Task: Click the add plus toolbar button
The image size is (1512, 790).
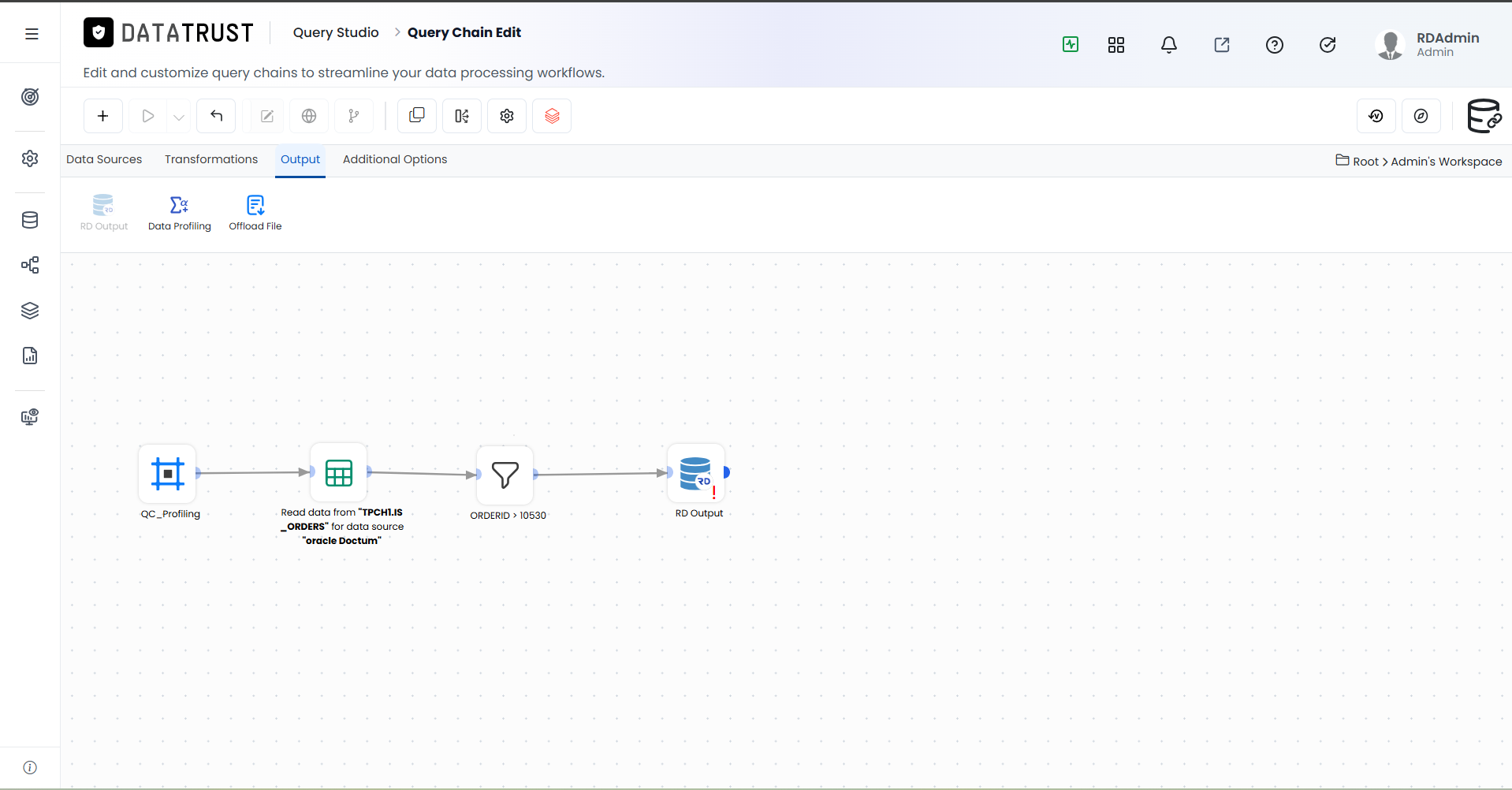Action: pos(103,116)
